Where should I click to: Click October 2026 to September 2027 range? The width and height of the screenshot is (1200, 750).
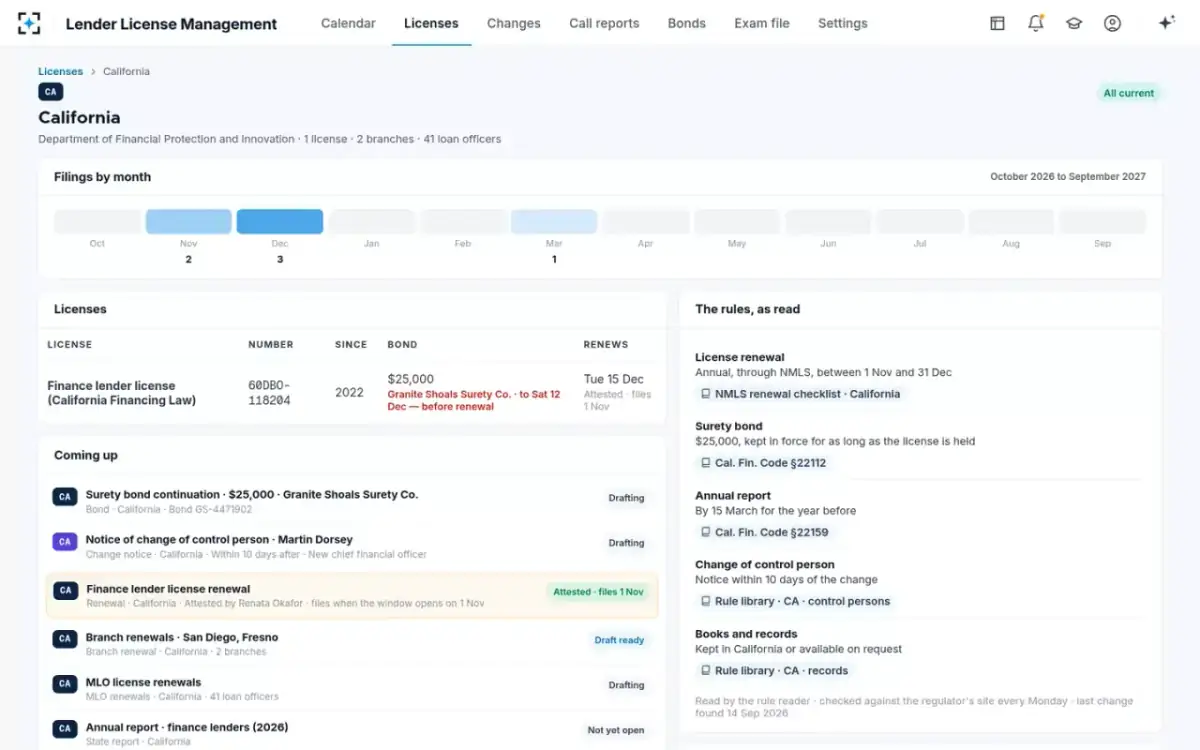pos(1068,176)
